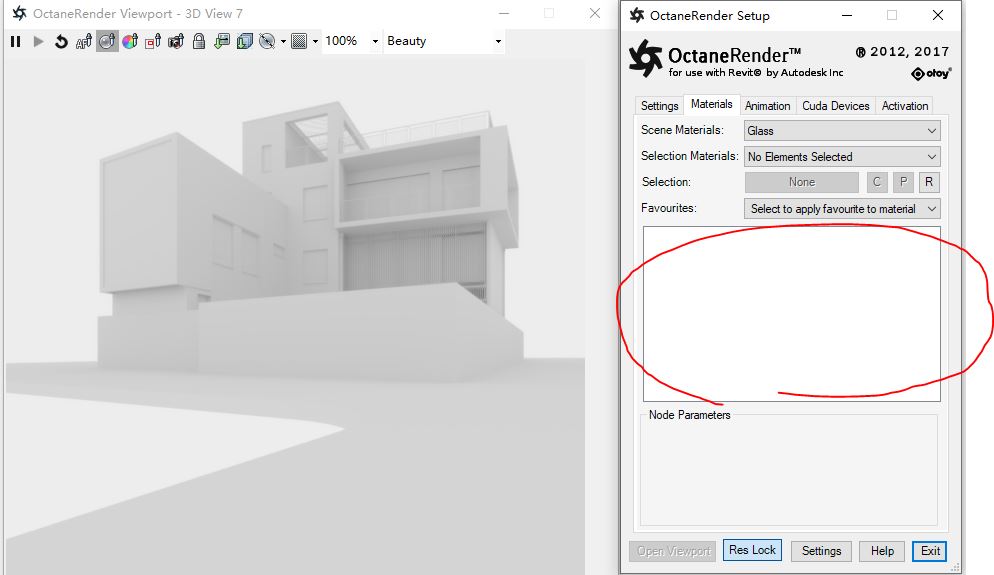Open the Favourites apply-to-material dropdown
994x575 pixels.
[x=842, y=209]
